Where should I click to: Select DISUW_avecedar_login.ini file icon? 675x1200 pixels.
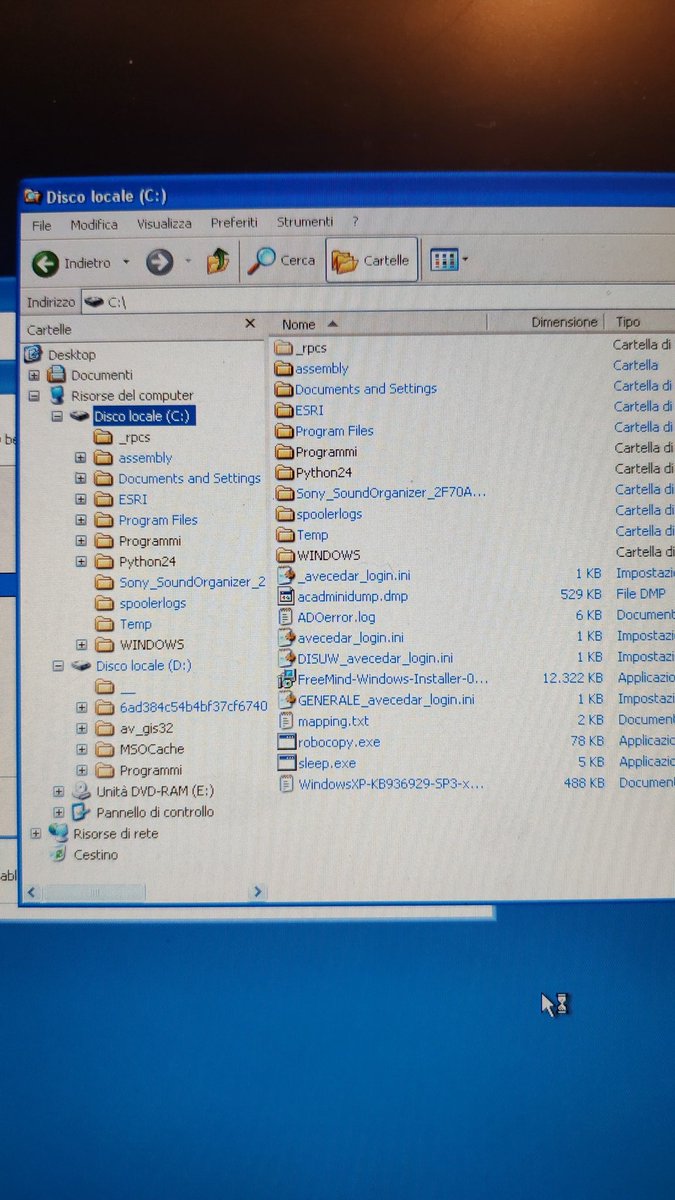pos(285,658)
